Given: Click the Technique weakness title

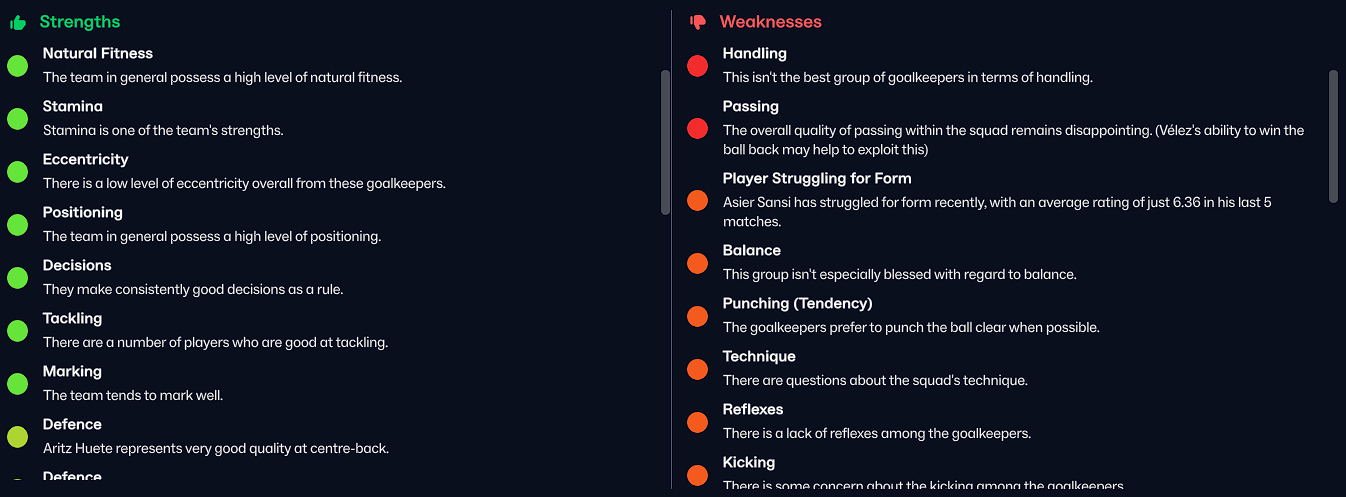Looking at the screenshot, I should coord(759,357).
